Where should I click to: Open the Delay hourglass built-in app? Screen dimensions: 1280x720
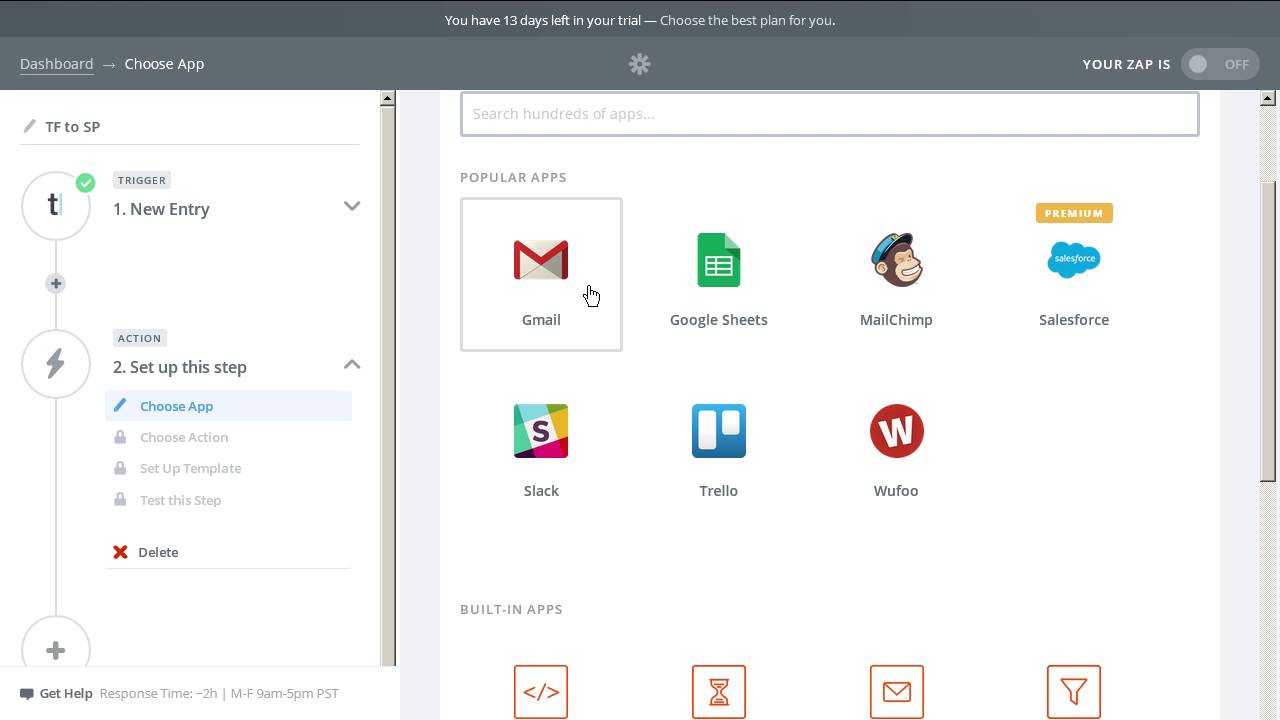(x=719, y=691)
